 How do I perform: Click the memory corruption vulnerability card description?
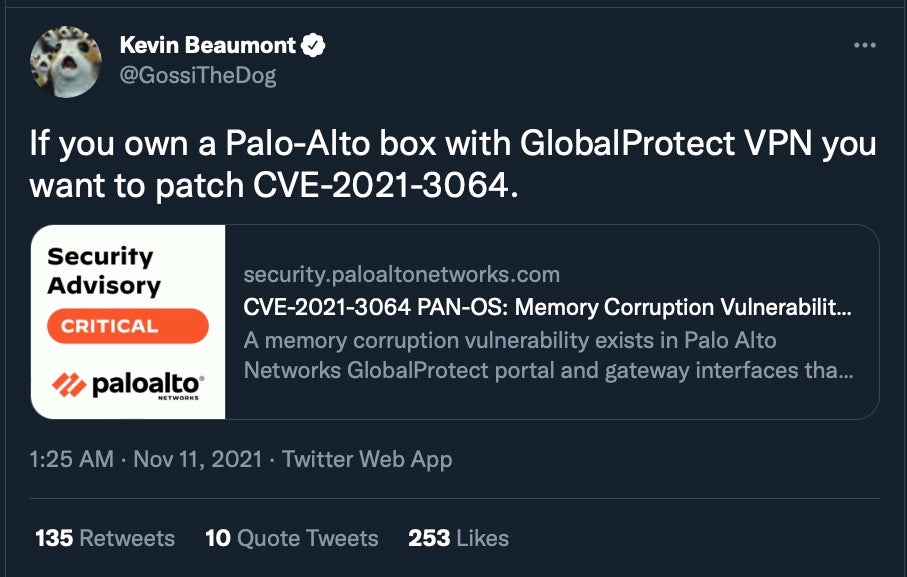pyautogui.click(x=548, y=355)
